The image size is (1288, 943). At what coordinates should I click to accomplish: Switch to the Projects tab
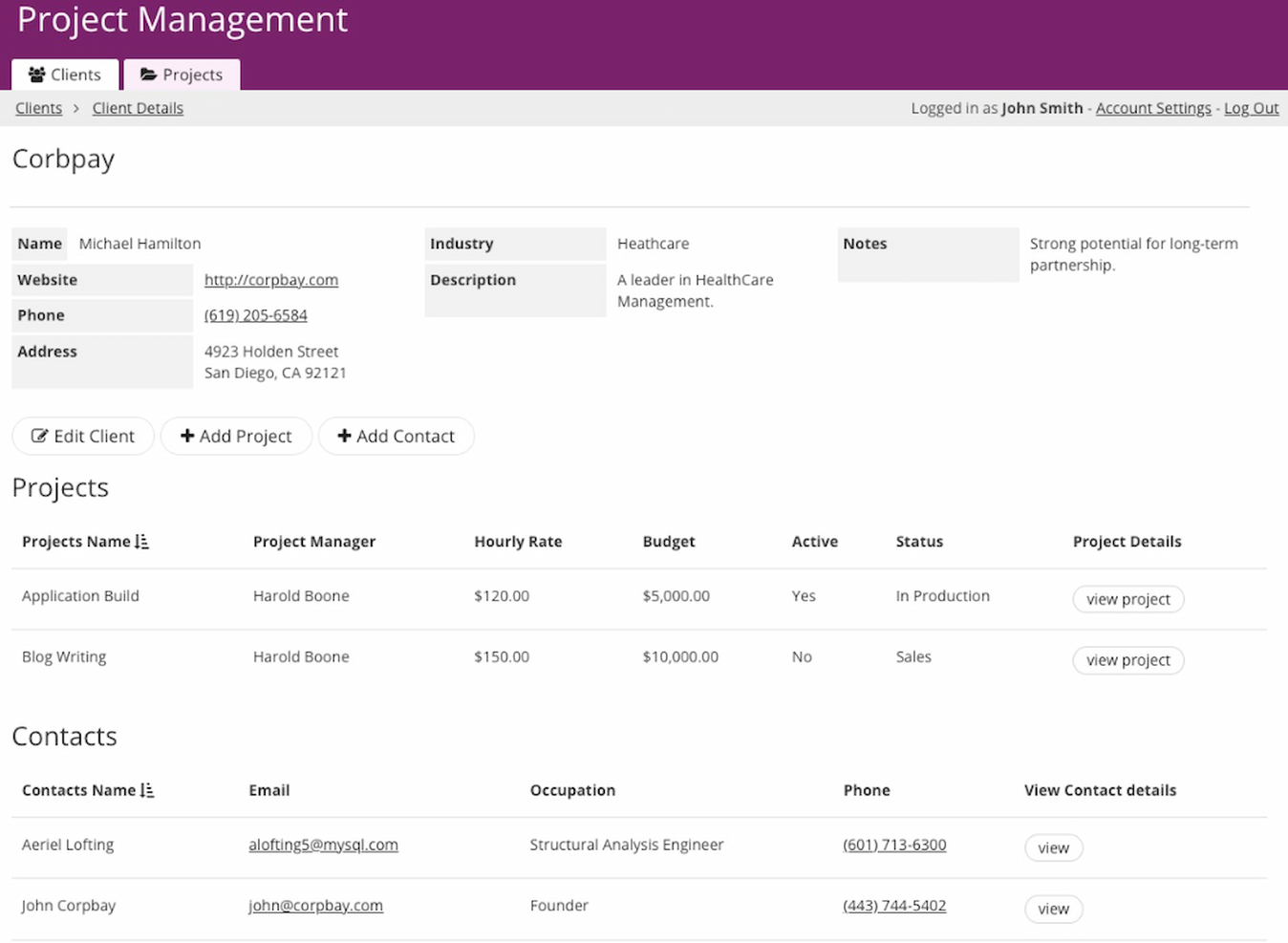click(x=182, y=75)
